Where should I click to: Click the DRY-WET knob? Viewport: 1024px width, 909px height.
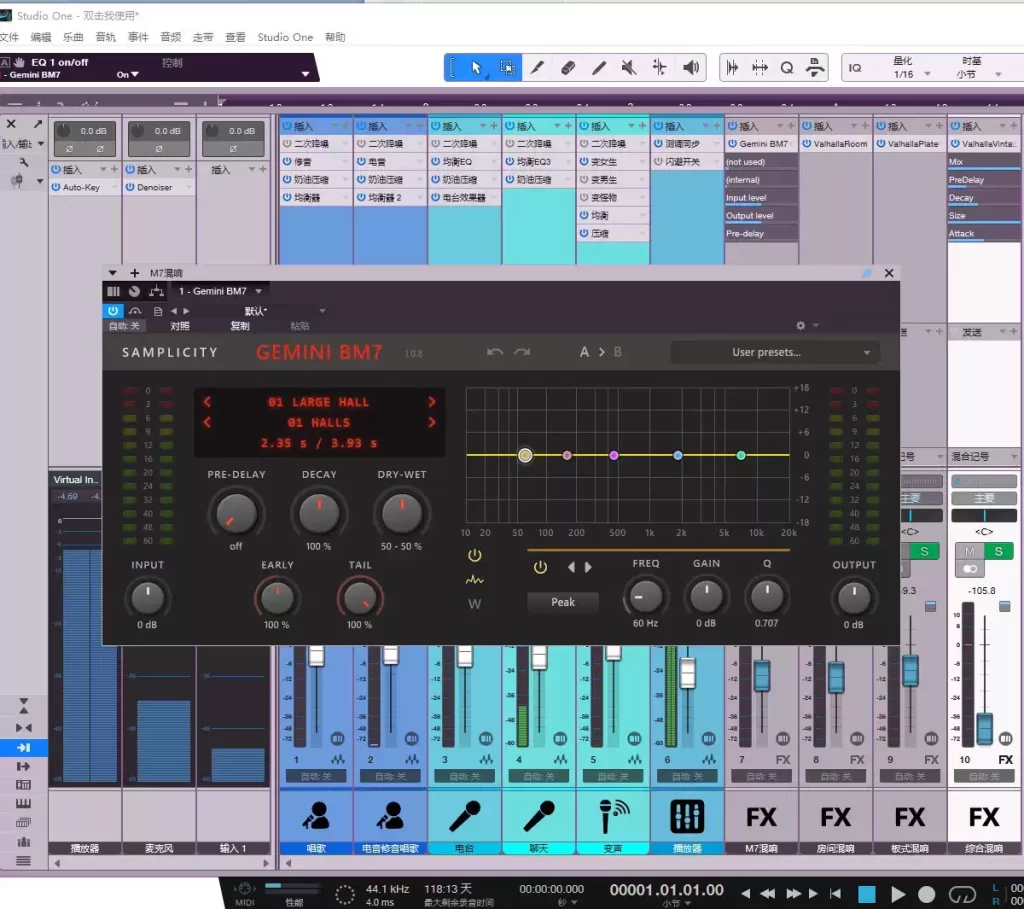click(401, 514)
